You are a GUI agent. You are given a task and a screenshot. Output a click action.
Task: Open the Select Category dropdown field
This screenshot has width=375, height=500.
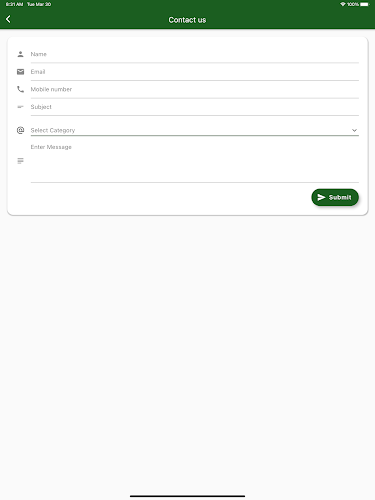pyautogui.click(x=195, y=130)
